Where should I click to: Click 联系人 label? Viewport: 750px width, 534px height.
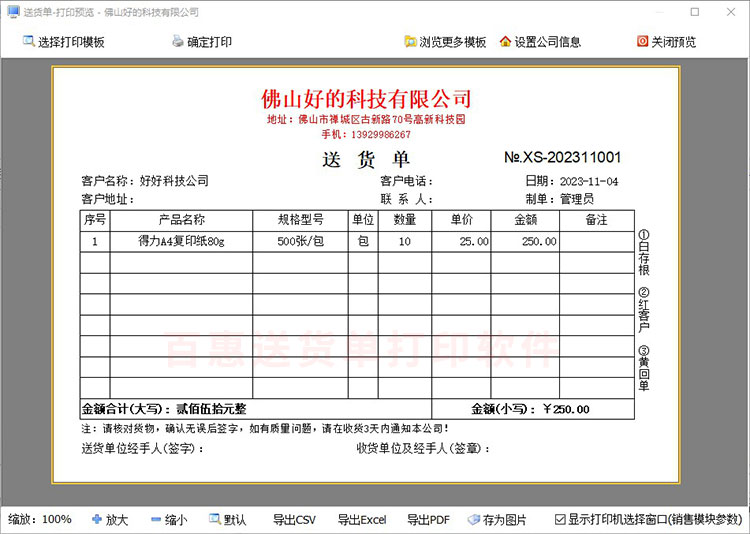pos(407,199)
